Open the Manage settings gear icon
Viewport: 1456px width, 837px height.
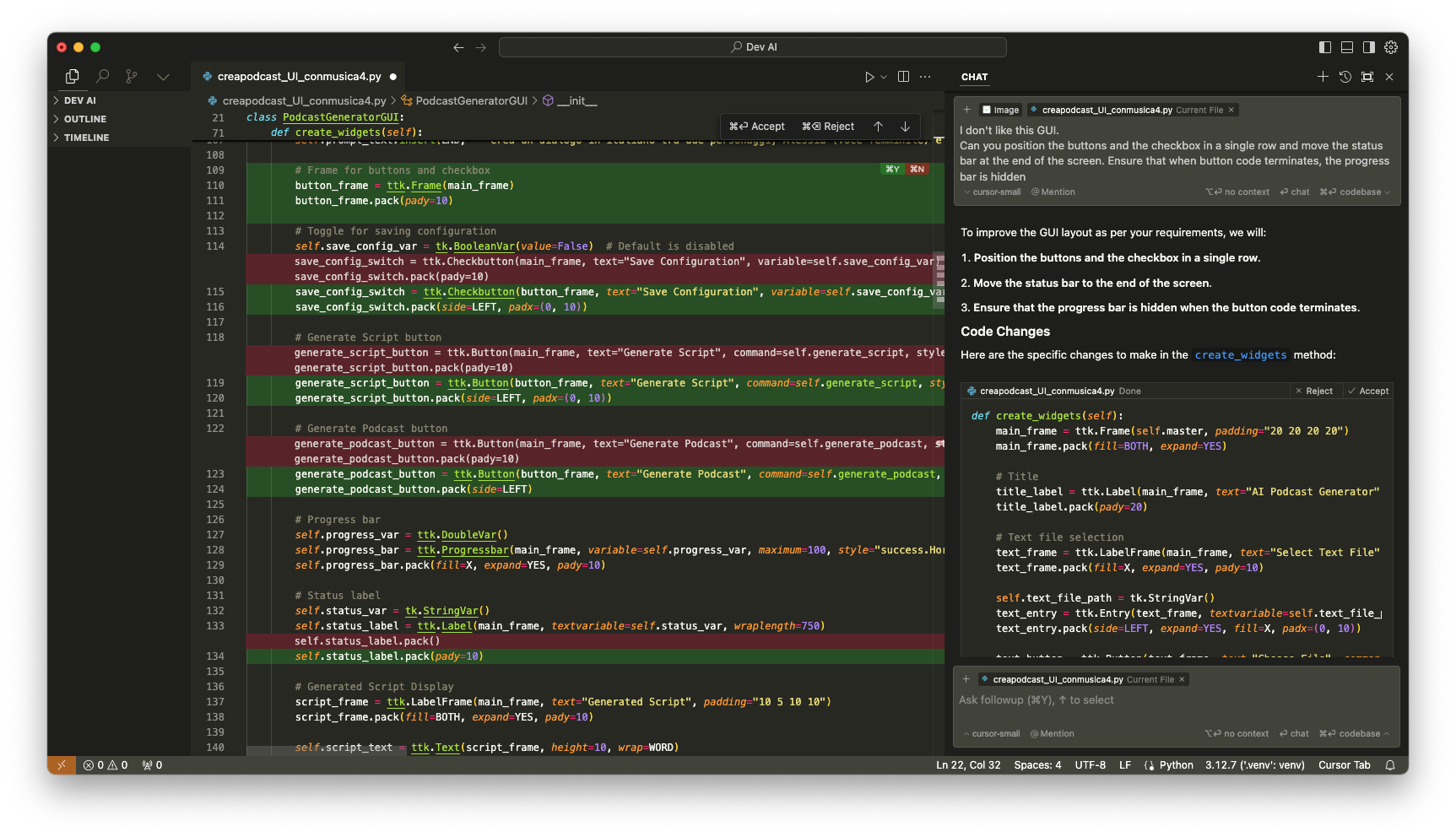pos(1391,47)
